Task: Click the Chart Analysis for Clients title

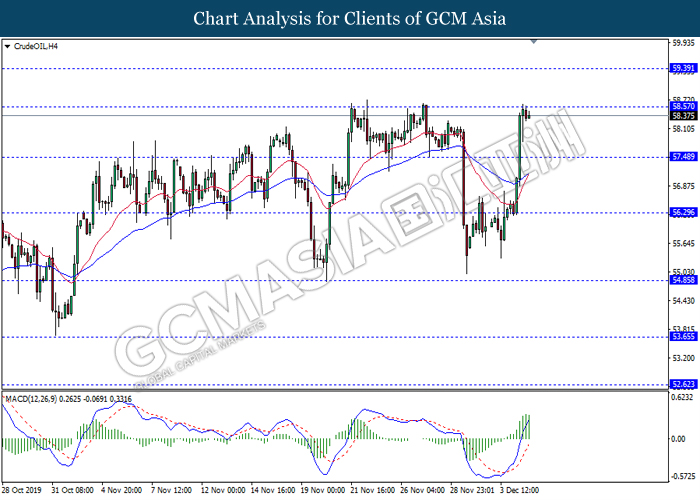Action: [x=350, y=18]
